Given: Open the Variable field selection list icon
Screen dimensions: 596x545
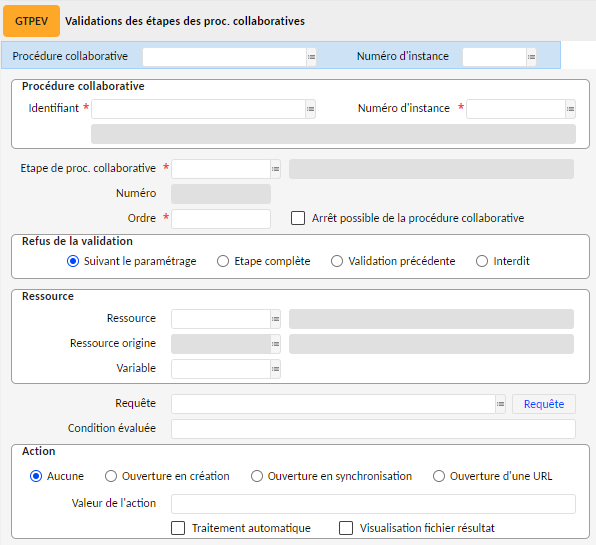Looking at the screenshot, I should pyautogui.click(x=276, y=369).
